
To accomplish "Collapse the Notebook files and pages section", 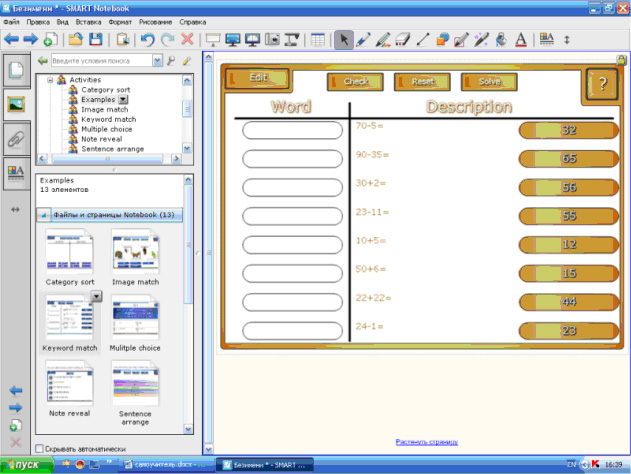I will [43, 214].
